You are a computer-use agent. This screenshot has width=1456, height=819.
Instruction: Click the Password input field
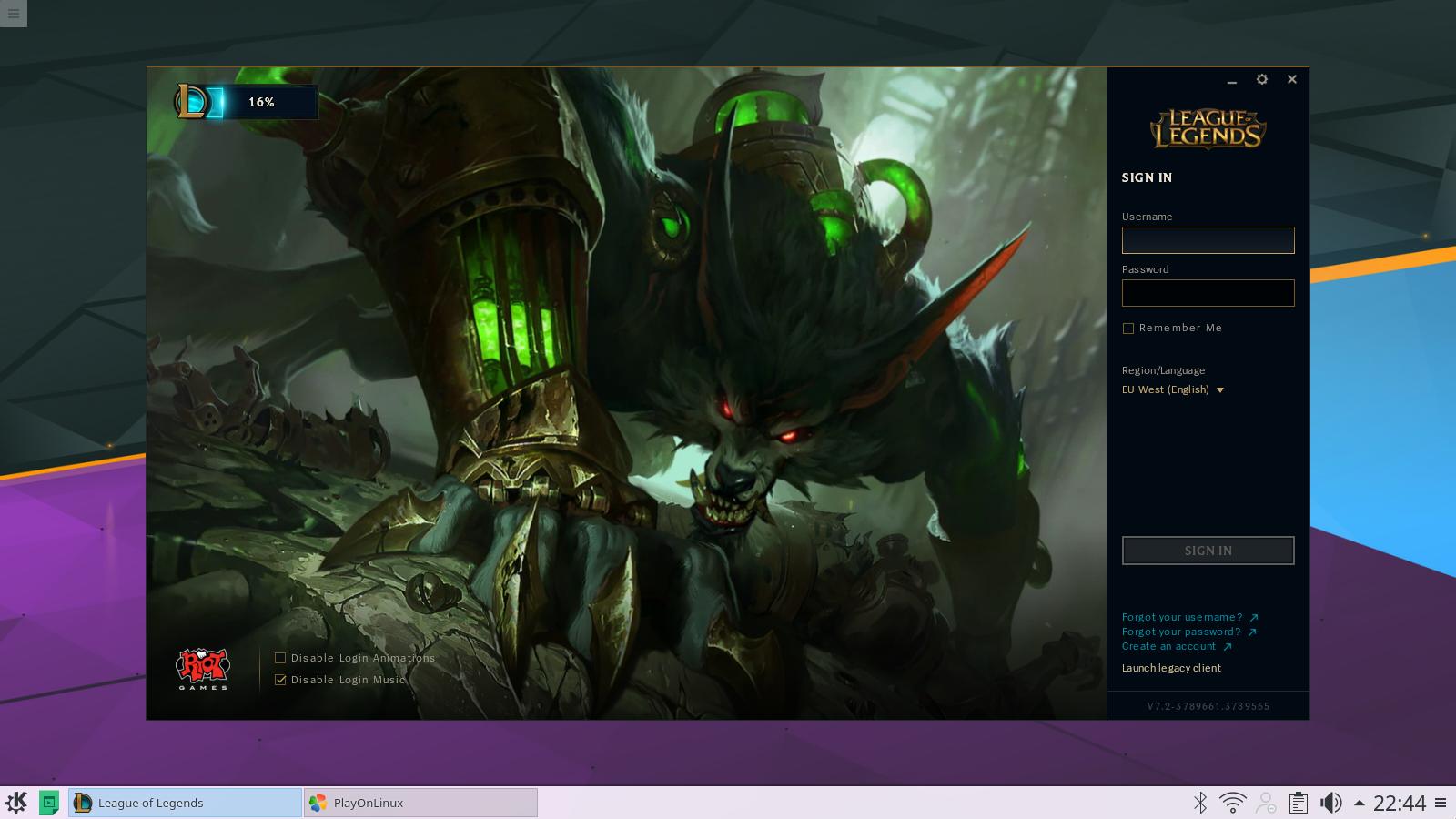pos(1208,293)
